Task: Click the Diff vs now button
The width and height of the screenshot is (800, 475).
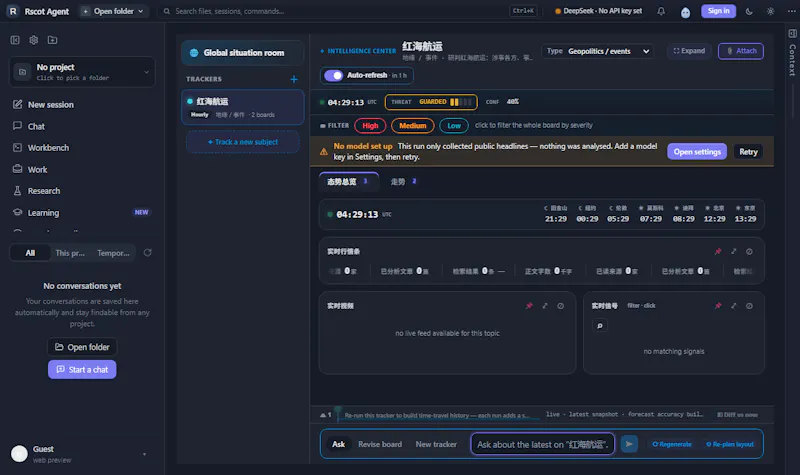Action: tap(737, 415)
